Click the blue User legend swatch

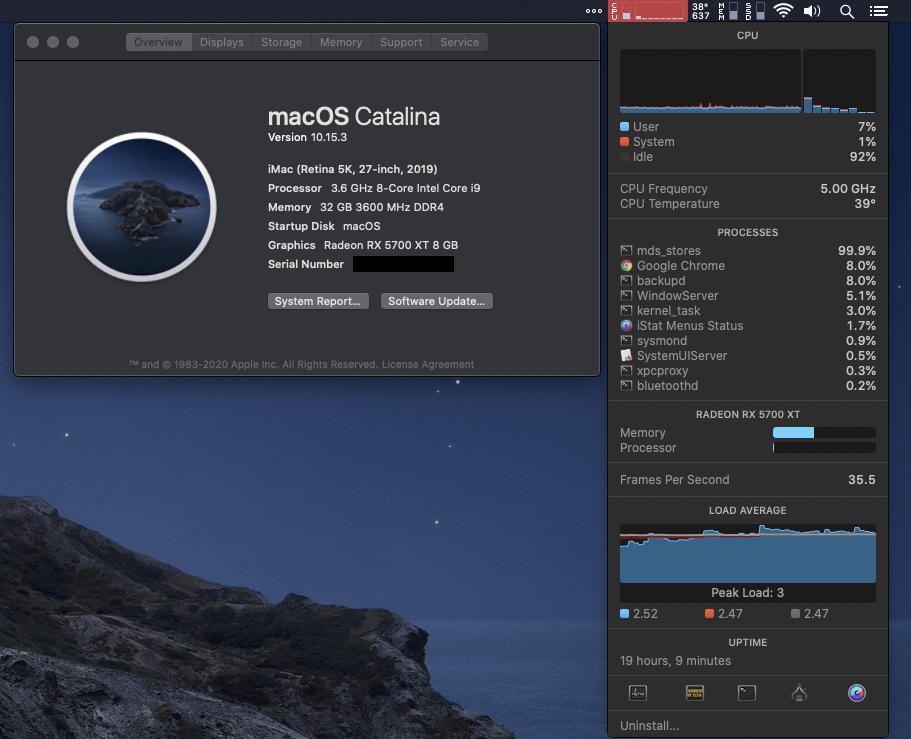pos(625,126)
